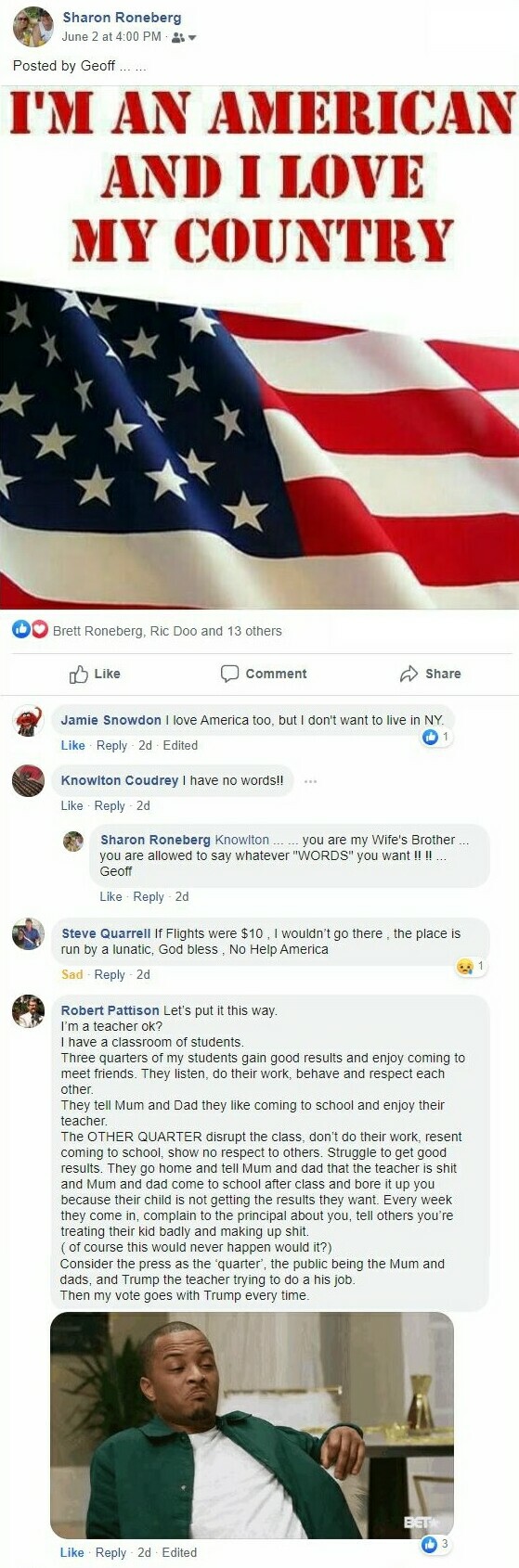Open Knowlton Coudrey's avatar picture
The height and width of the screenshot is (1568, 519).
(28, 780)
